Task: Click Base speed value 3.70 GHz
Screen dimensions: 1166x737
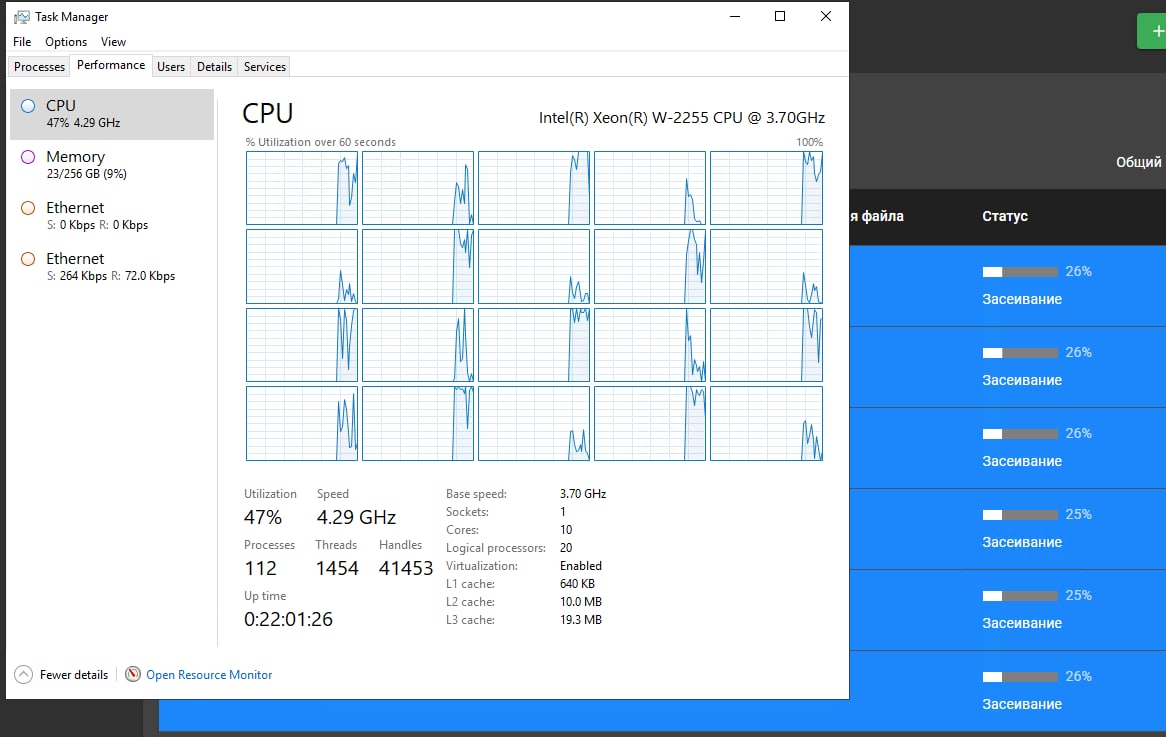Action: pyautogui.click(x=583, y=494)
